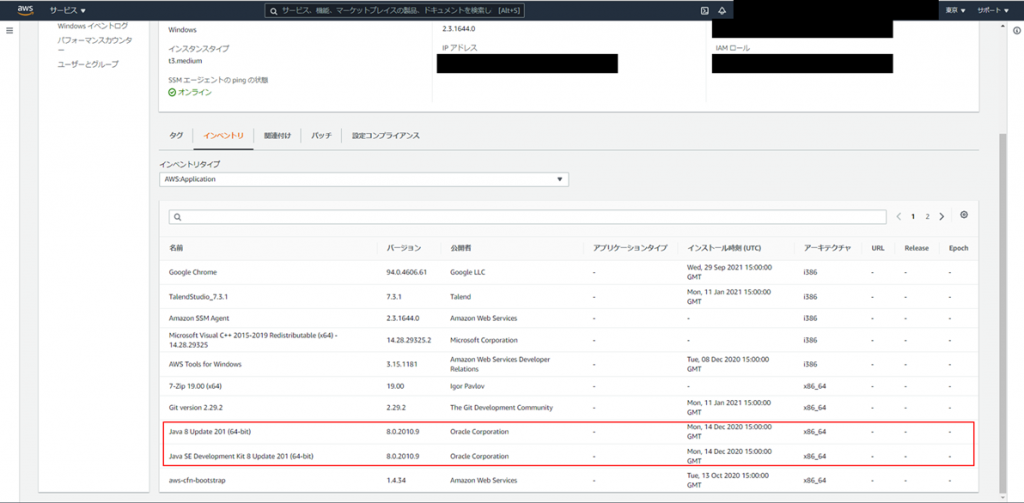This screenshot has height=503, width=1024.
Task: Switch to the タグ tab
Action: point(176,135)
